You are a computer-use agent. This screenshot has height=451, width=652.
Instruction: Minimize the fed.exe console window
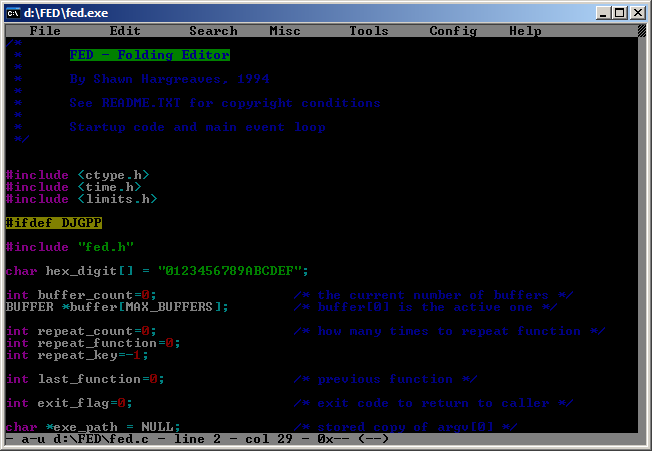point(605,12)
